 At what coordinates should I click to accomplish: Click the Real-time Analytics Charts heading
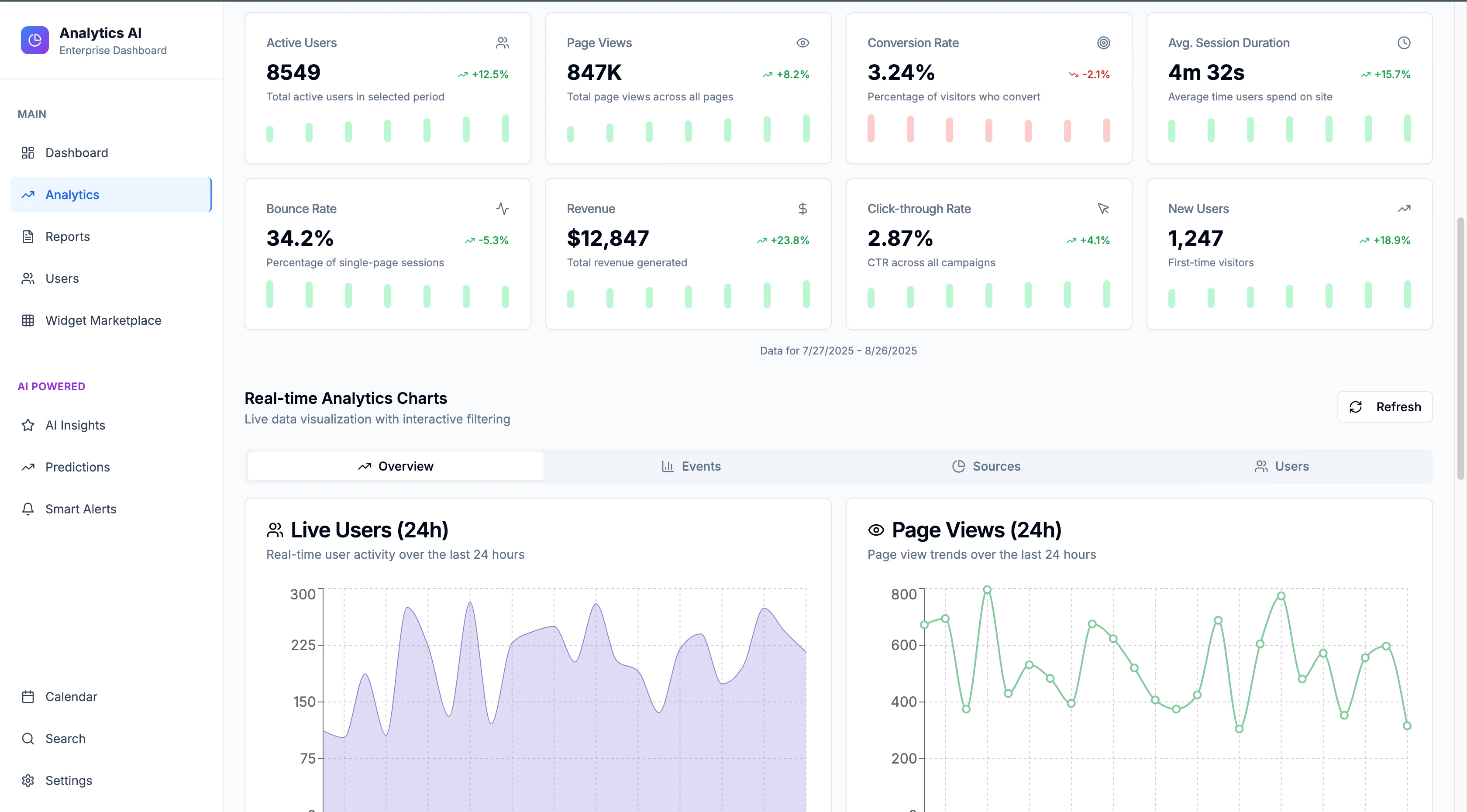tap(346, 398)
